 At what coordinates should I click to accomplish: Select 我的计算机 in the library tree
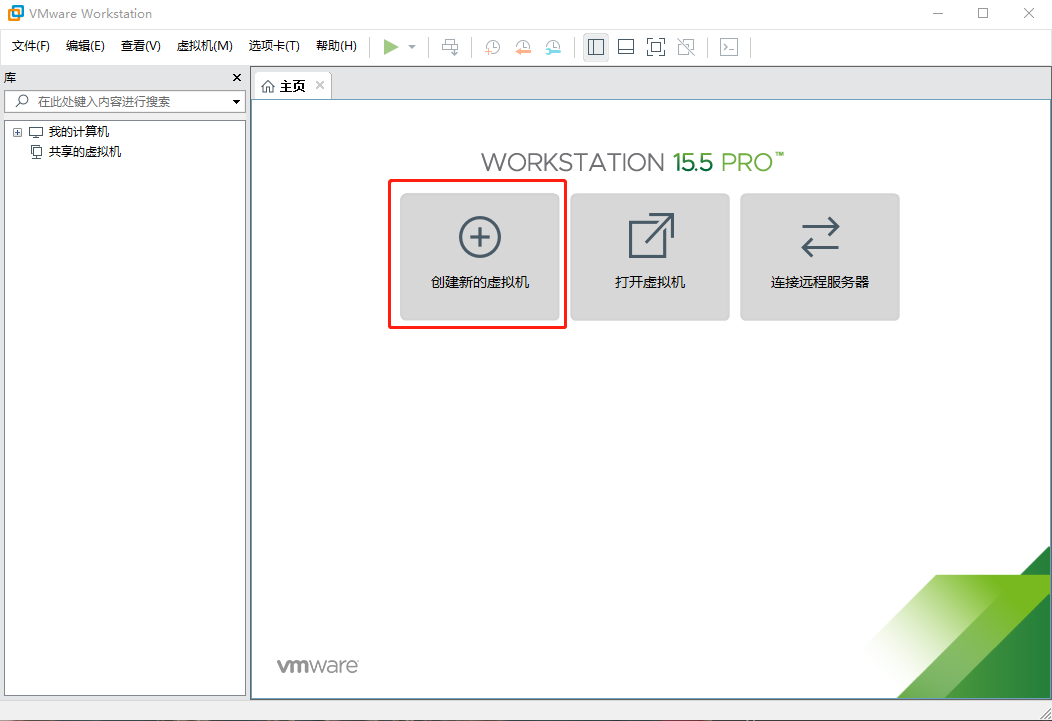click(x=78, y=132)
